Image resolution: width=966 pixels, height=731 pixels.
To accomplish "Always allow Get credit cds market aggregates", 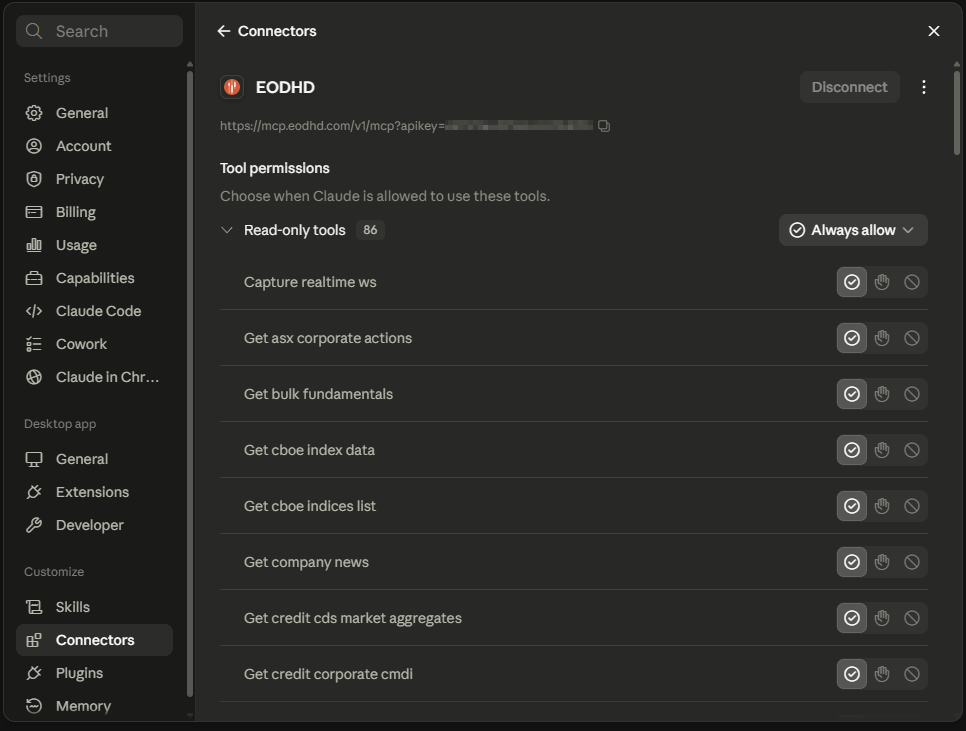I will pos(852,618).
